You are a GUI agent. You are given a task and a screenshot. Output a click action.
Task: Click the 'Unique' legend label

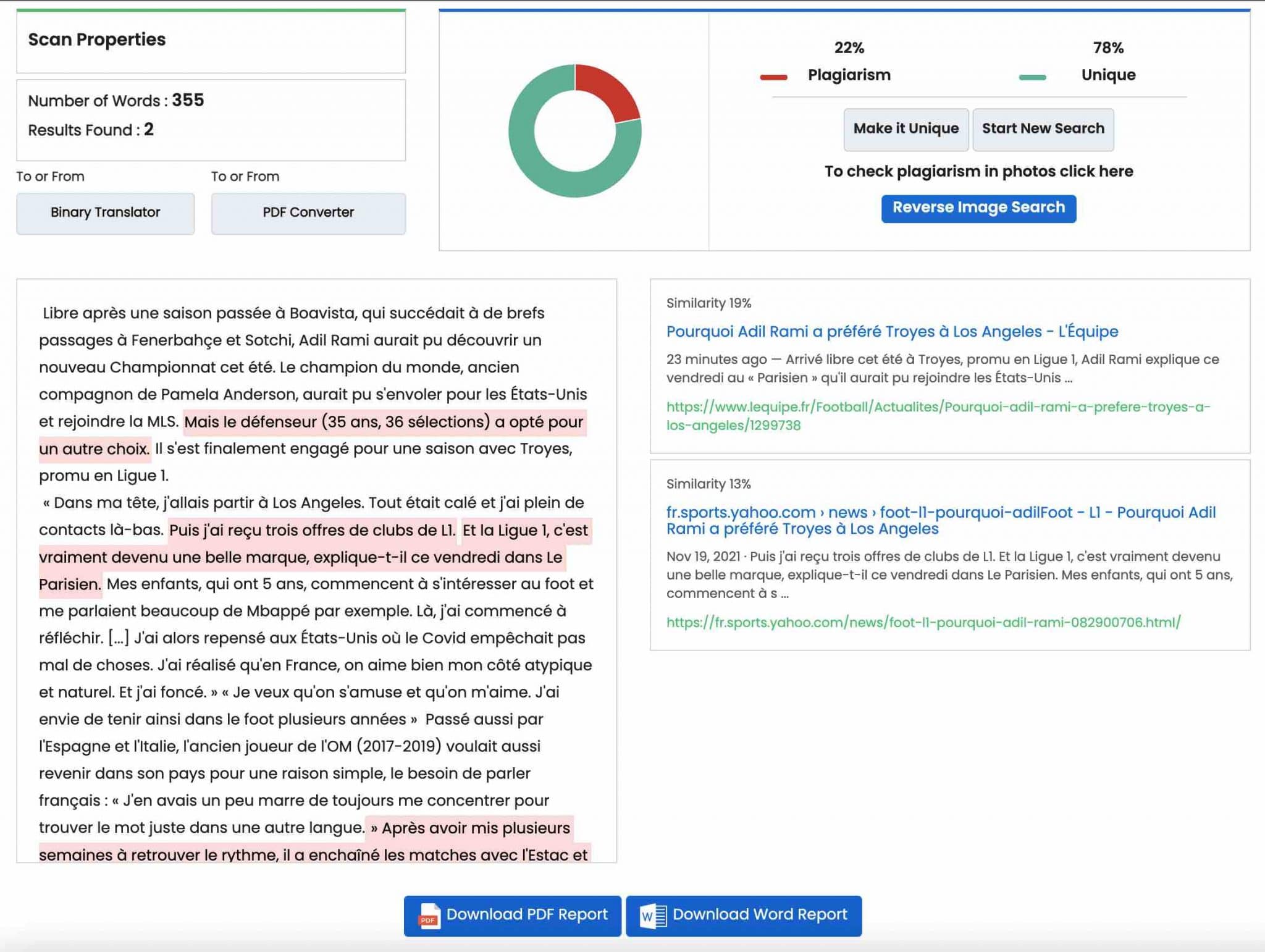click(1108, 75)
